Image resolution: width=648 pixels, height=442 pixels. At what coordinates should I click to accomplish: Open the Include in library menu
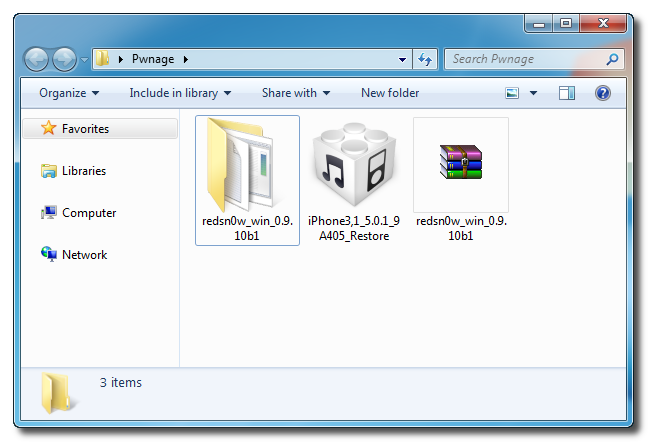point(180,93)
